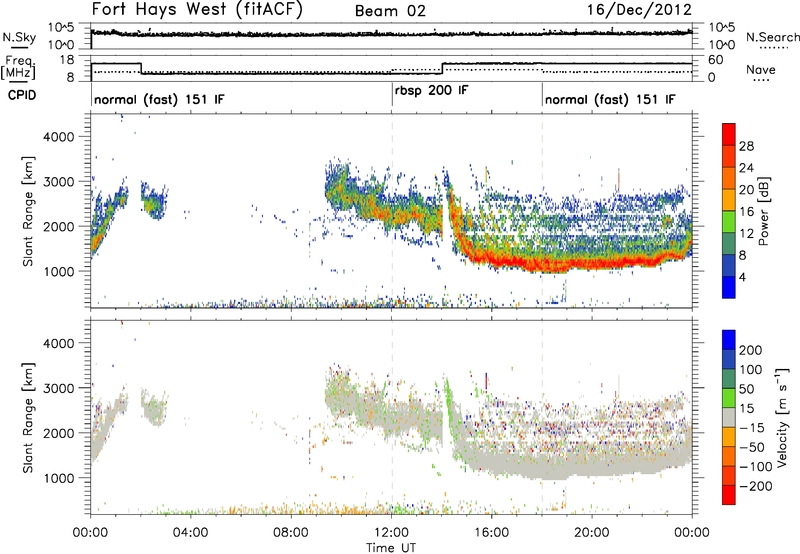Click the 'Beam 02' label
800x554 pixels.
[x=390, y=11]
